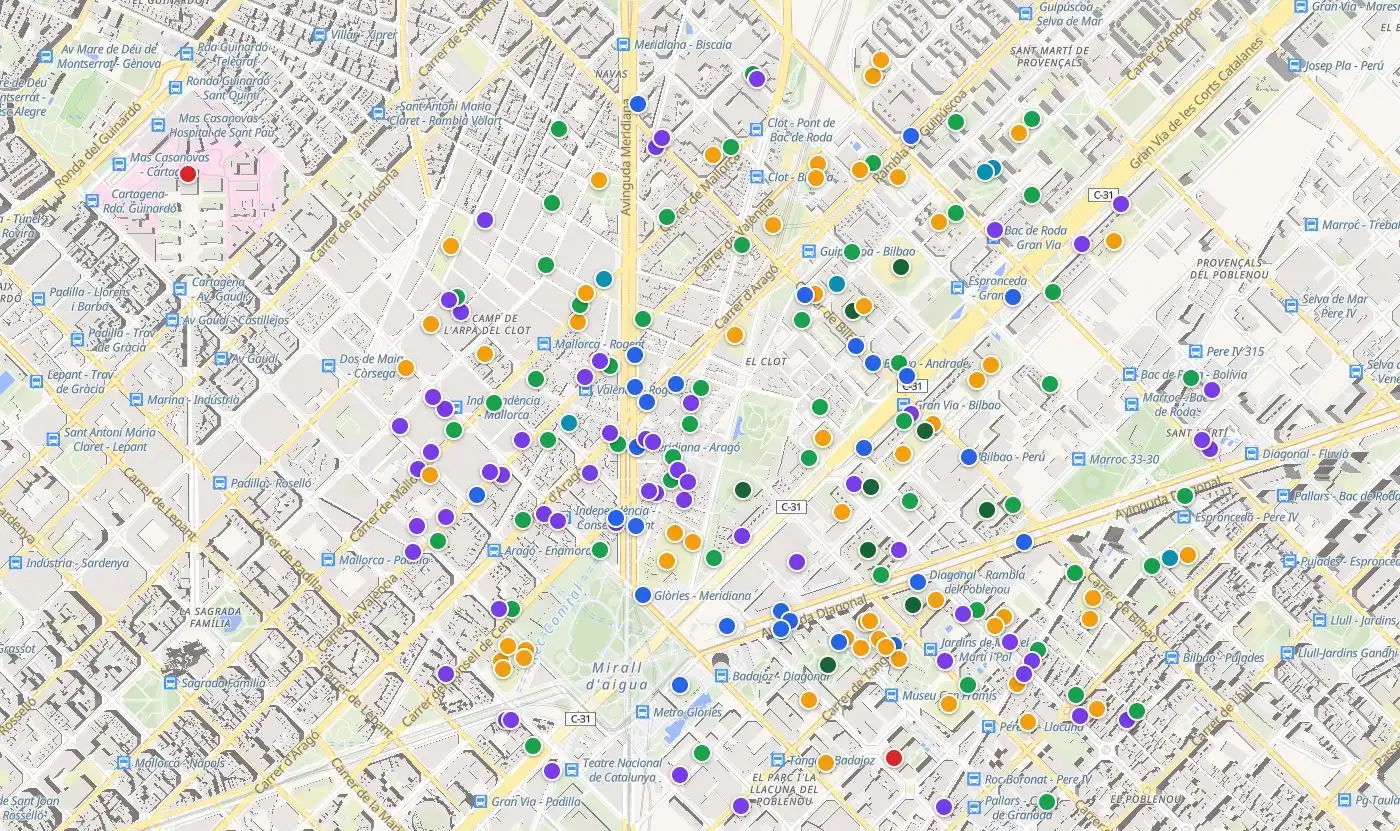This screenshot has height=831, width=1400.
Task: Select the SANT MARTÍ DE PROVENÇALS label
Action: pyautogui.click(x=1049, y=56)
